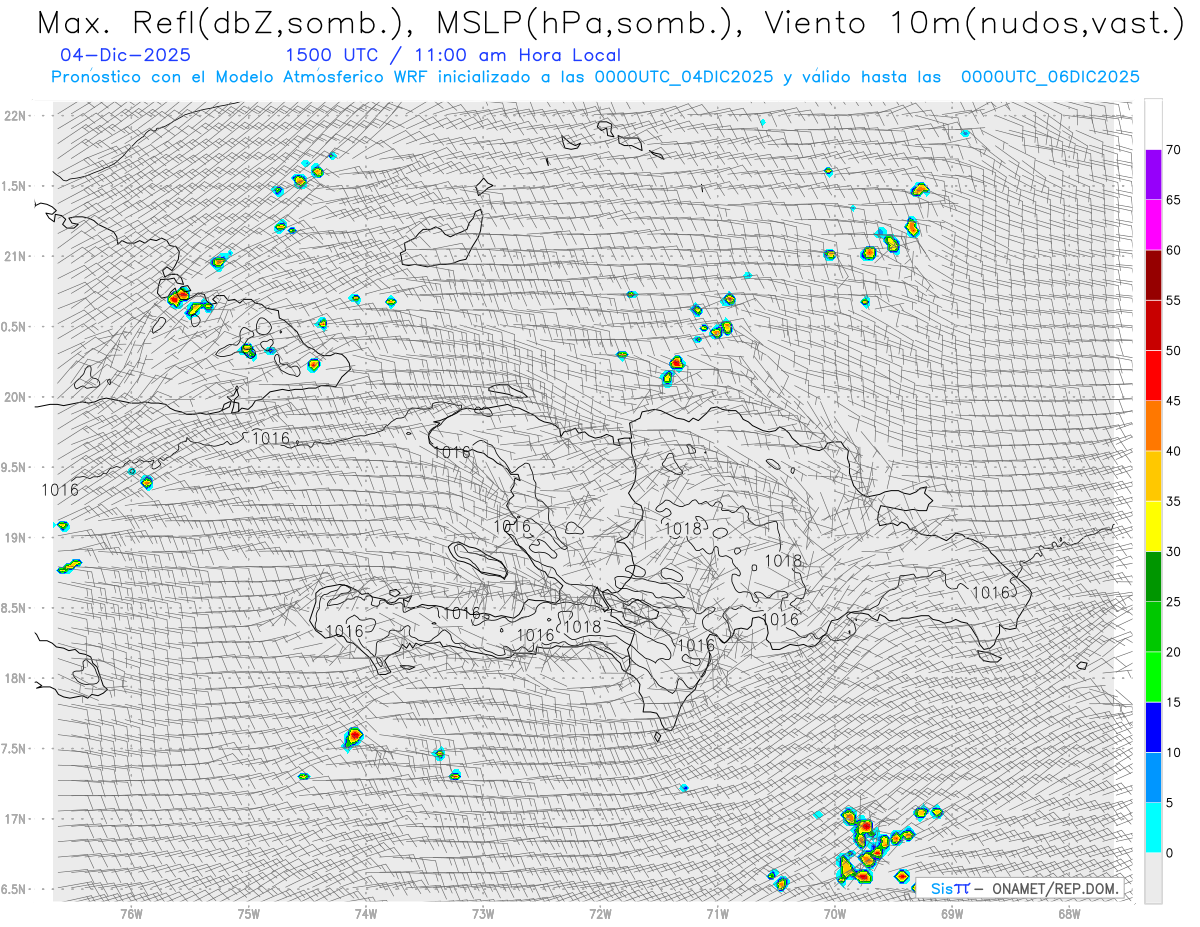Click the "19N" latitude axis label
The height and width of the screenshot is (927, 1200).
click(x=17, y=537)
